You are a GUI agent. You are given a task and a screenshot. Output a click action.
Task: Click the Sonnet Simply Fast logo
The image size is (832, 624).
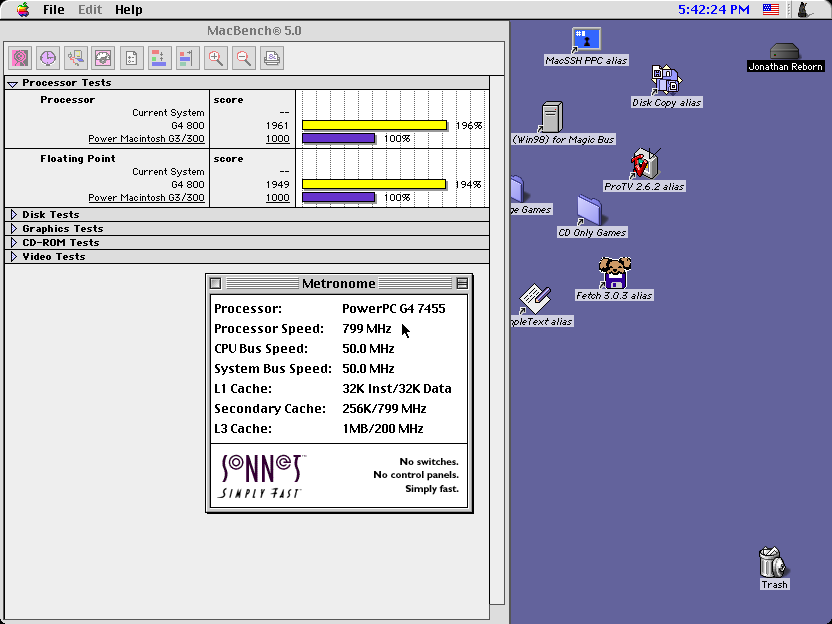(x=262, y=476)
